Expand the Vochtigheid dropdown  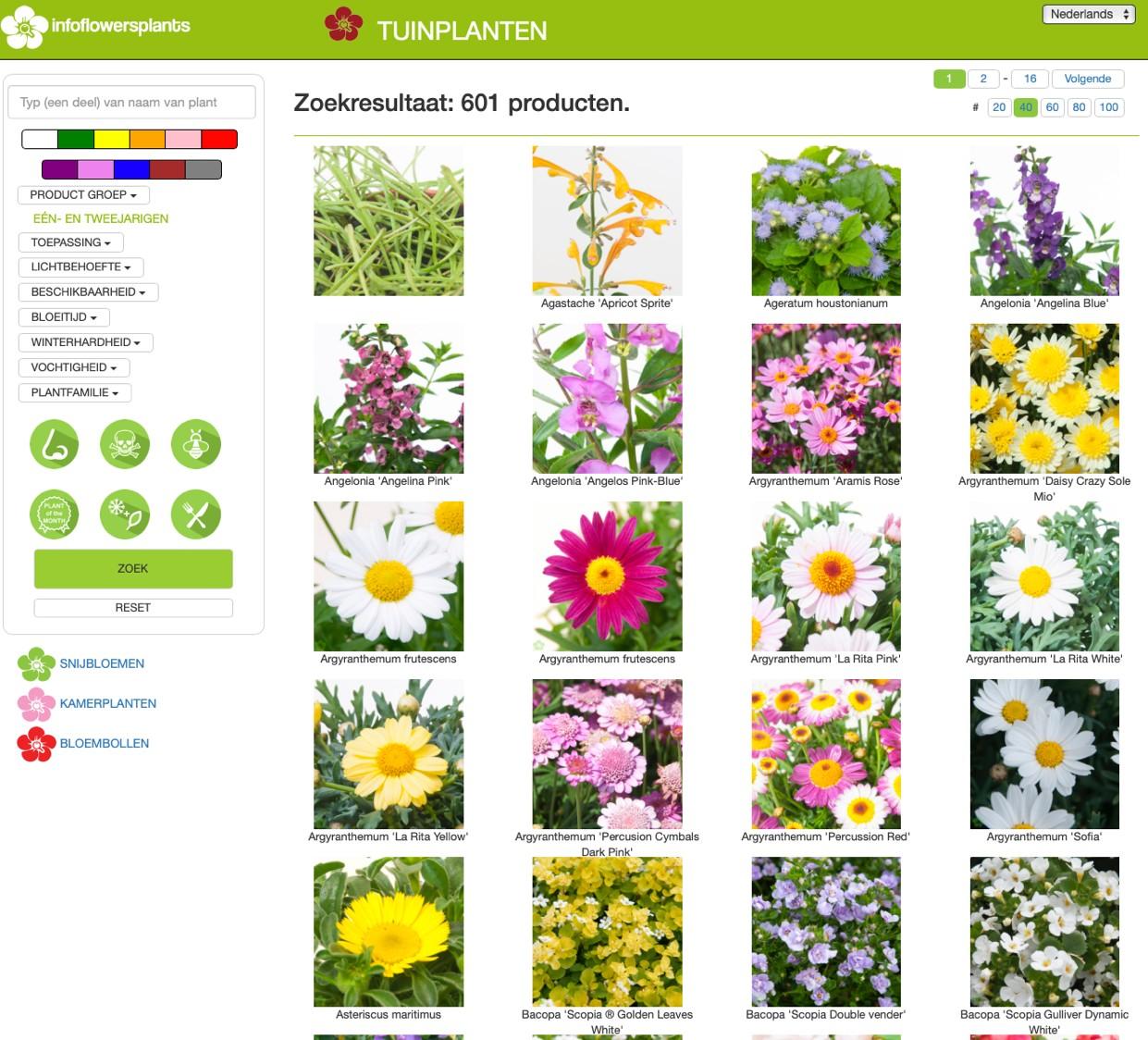[x=74, y=367]
